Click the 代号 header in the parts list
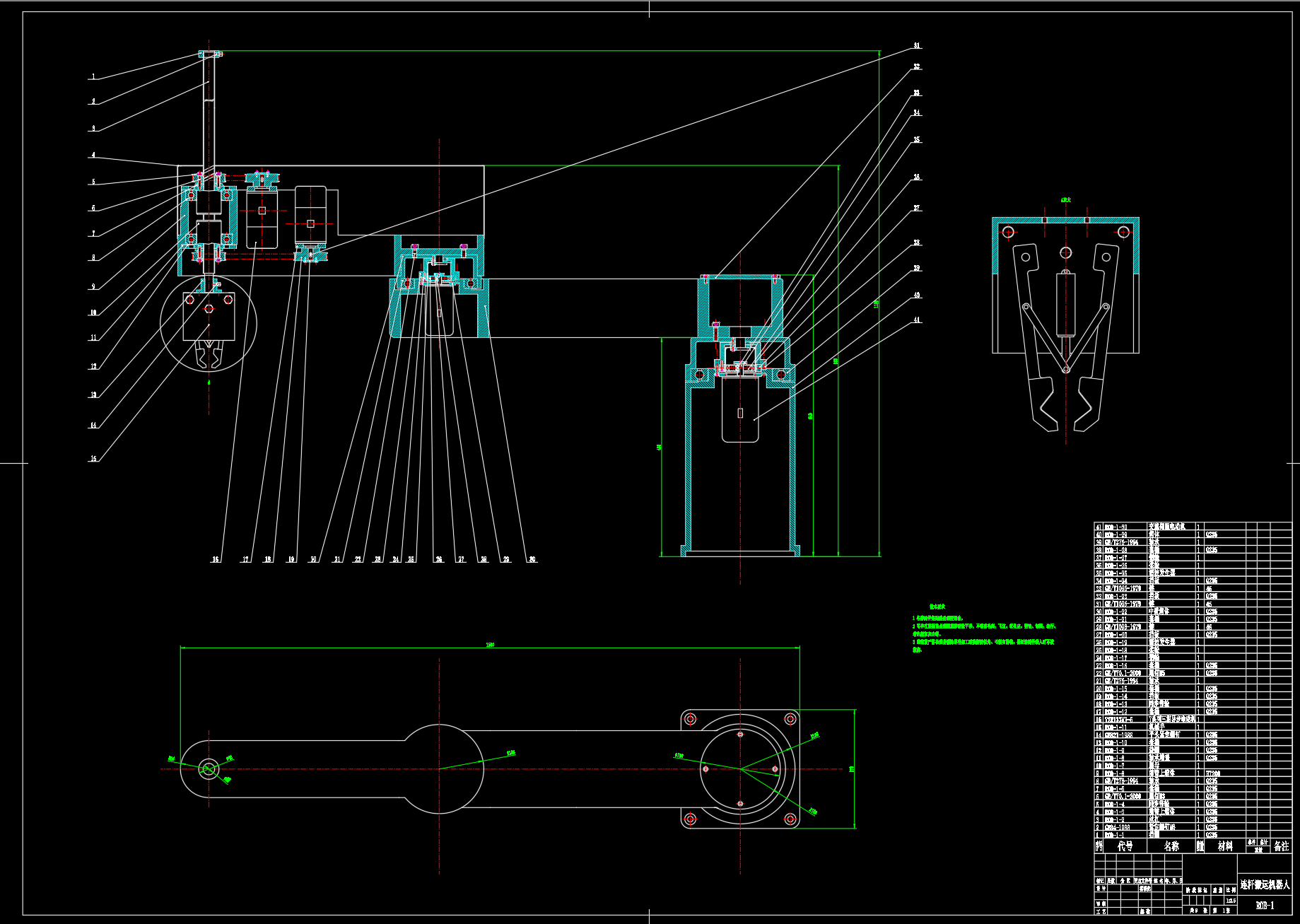This screenshot has height=924, width=1300. pos(1125,846)
